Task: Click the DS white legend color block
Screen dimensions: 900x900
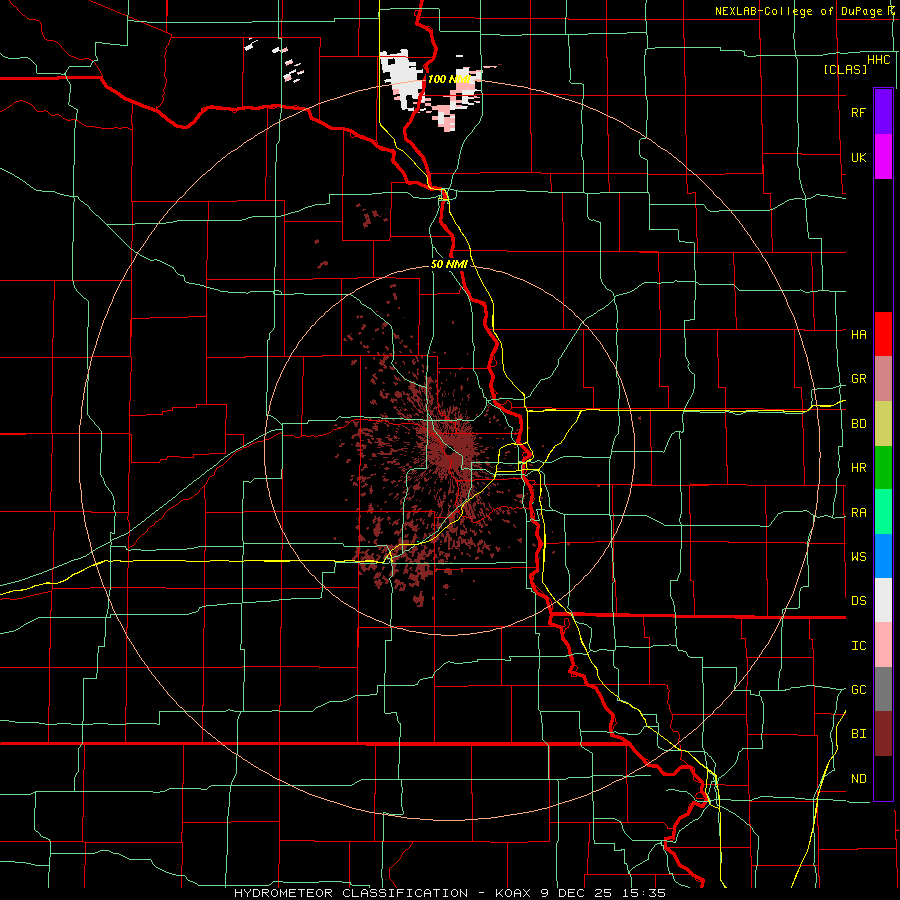Action: click(x=883, y=600)
